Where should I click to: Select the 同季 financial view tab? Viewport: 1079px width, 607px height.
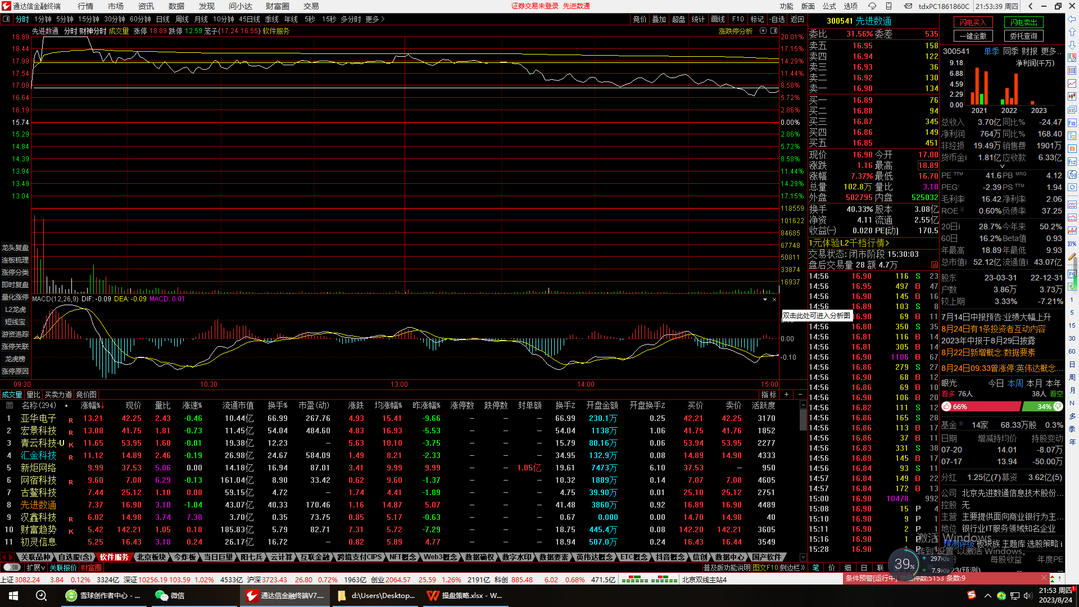click(x=1010, y=51)
